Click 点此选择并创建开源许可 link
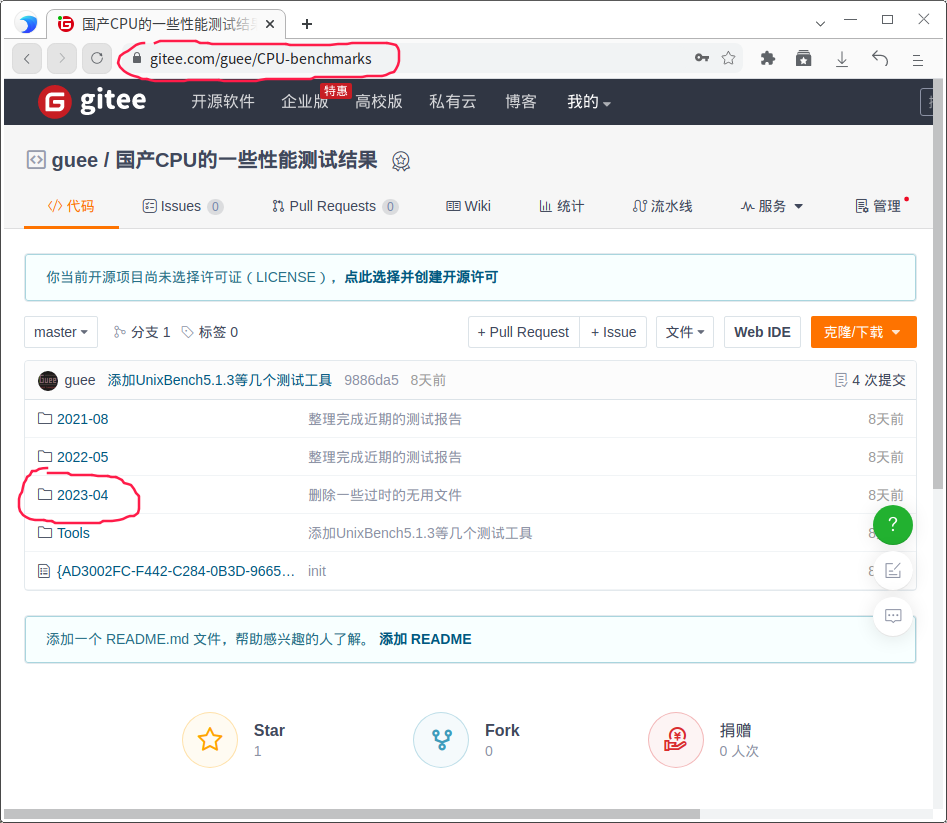The height and width of the screenshot is (823, 947). click(x=421, y=277)
